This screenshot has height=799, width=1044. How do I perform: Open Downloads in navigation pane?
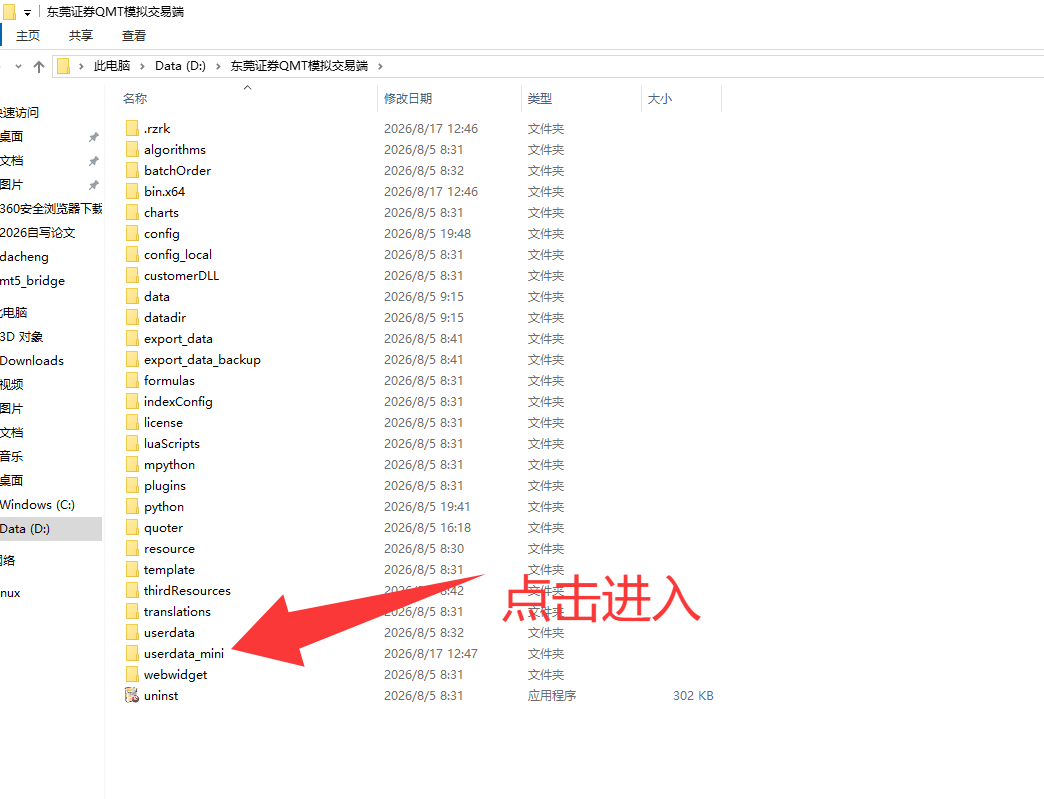(x=32, y=361)
